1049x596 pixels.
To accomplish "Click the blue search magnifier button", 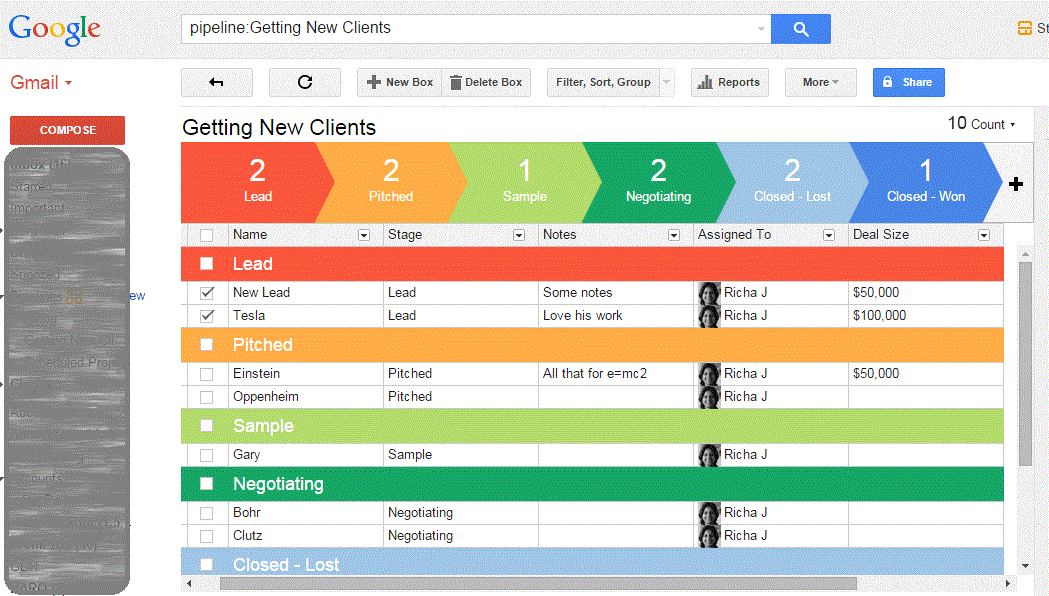I will pyautogui.click(x=800, y=29).
